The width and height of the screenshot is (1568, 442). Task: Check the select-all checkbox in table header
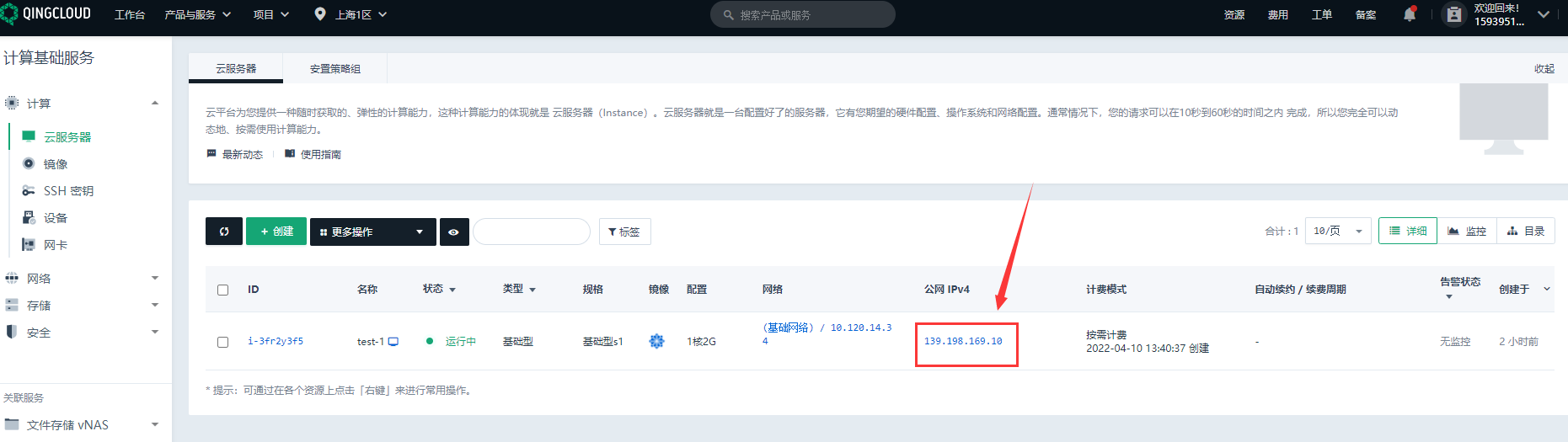(x=223, y=290)
